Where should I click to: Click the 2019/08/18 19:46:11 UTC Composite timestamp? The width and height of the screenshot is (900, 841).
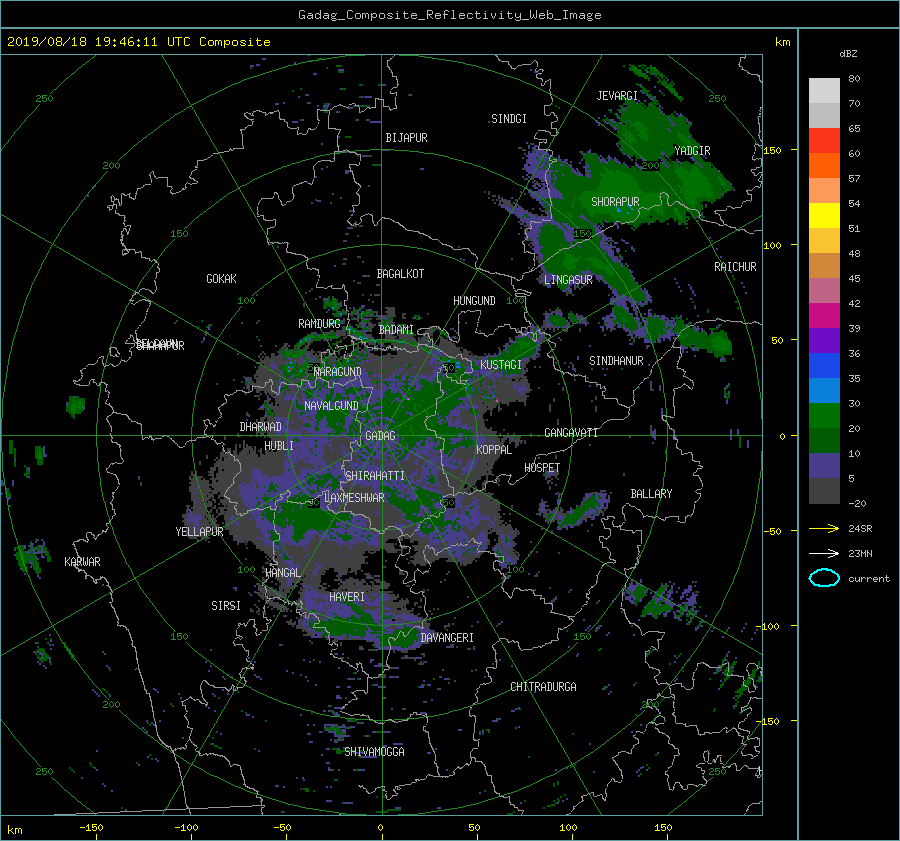(138, 42)
